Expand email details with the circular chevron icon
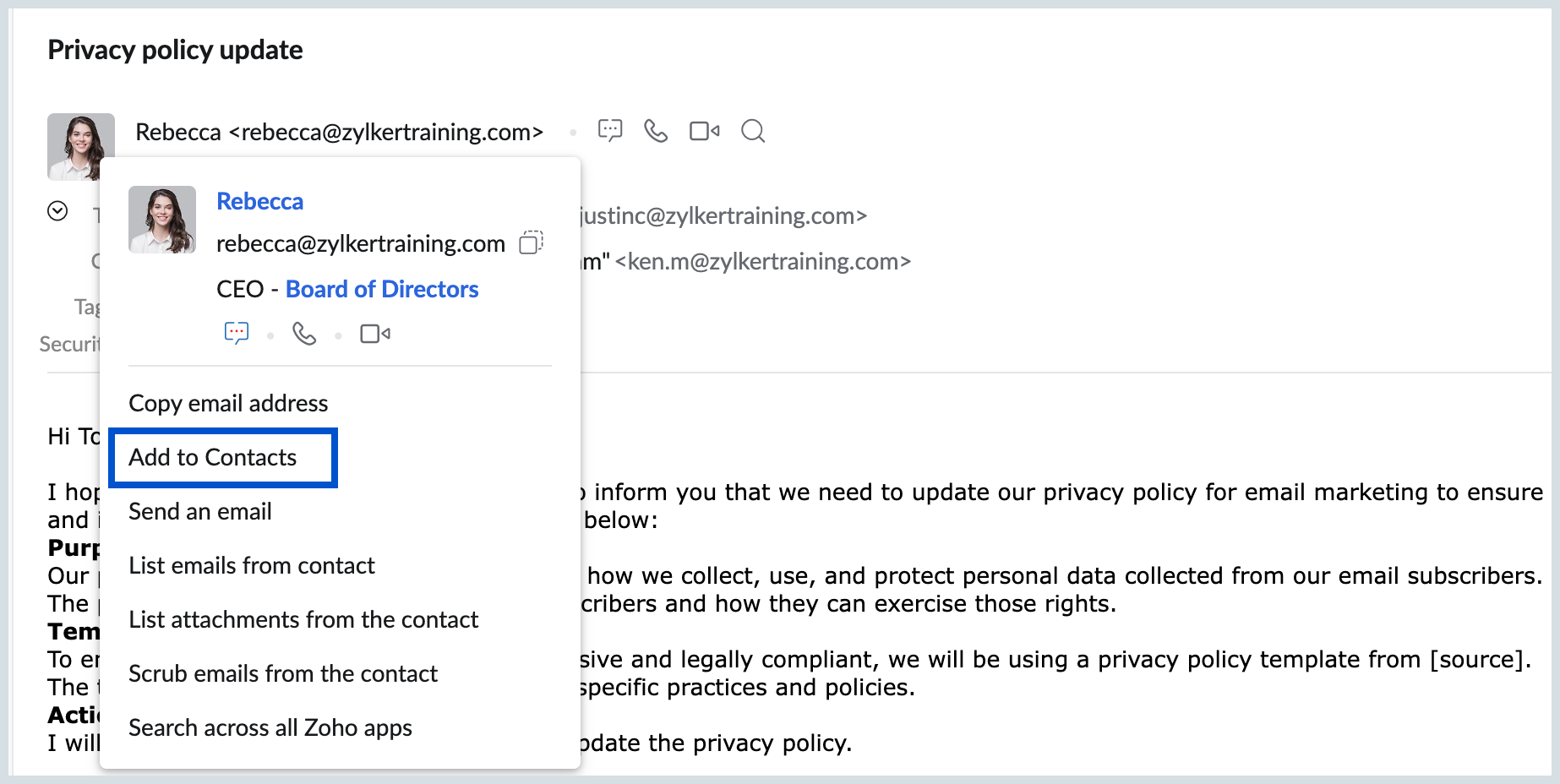The width and height of the screenshot is (1560, 784). (57, 210)
